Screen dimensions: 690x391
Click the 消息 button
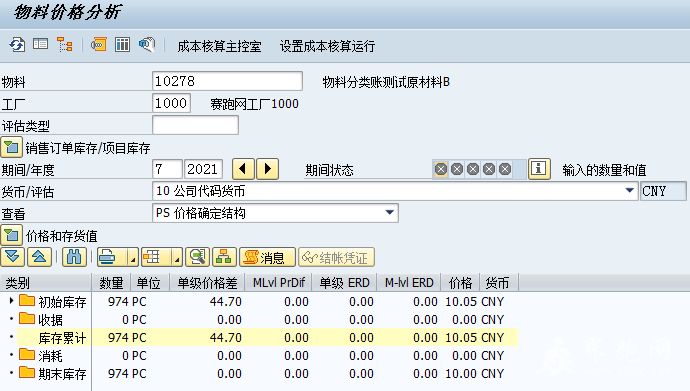coord(267,257)
